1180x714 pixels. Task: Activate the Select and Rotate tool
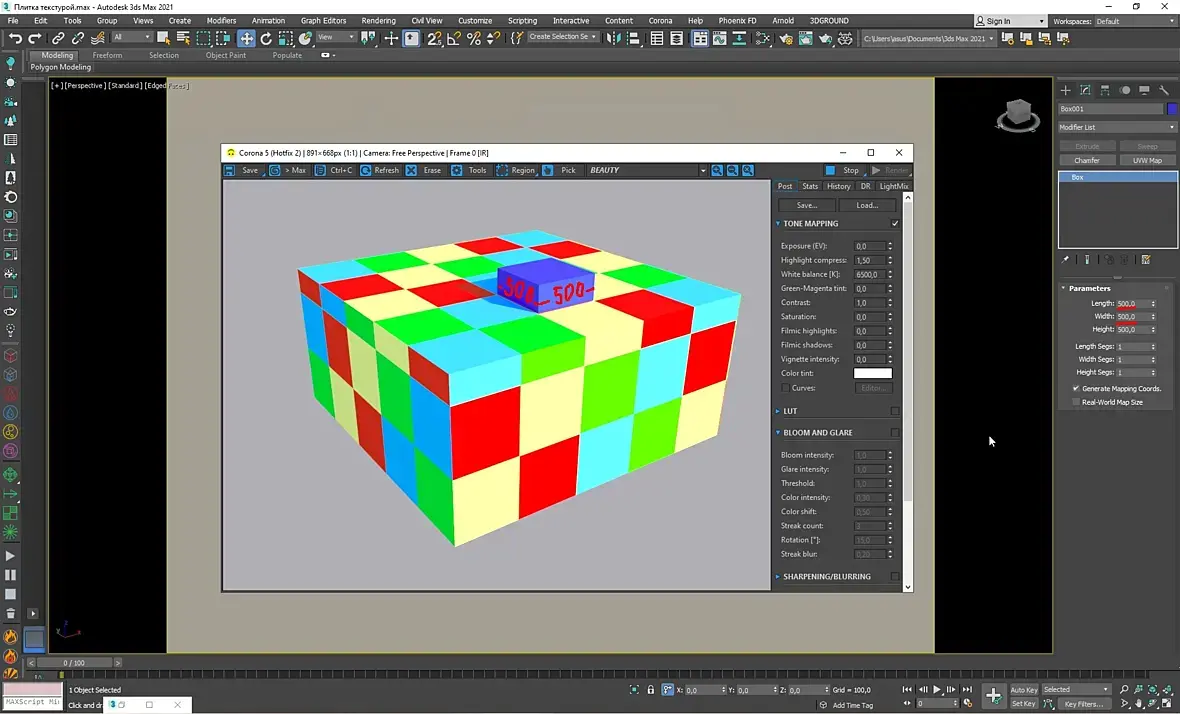(x=266, y=38)
